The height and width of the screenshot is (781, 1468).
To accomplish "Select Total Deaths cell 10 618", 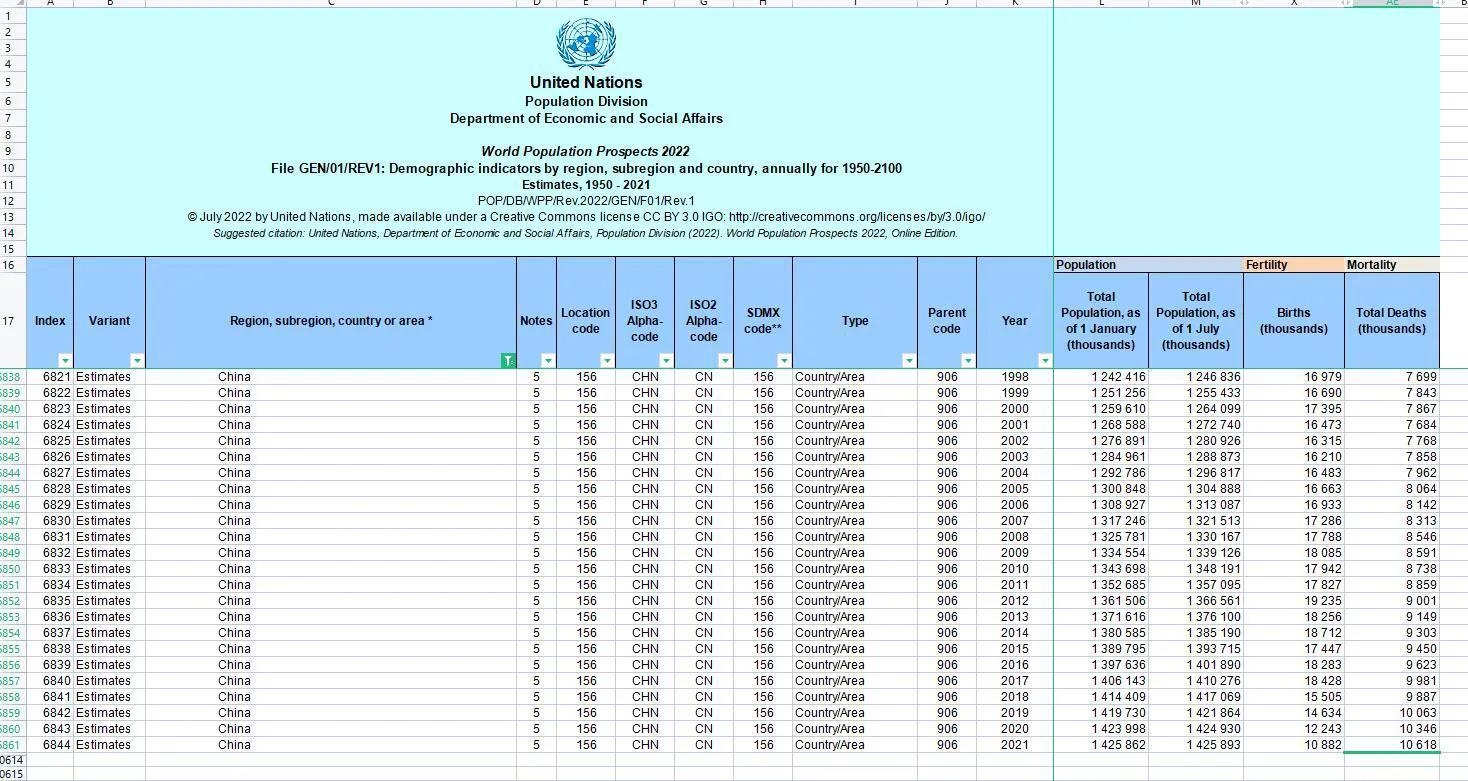I will click(1391, 745).
